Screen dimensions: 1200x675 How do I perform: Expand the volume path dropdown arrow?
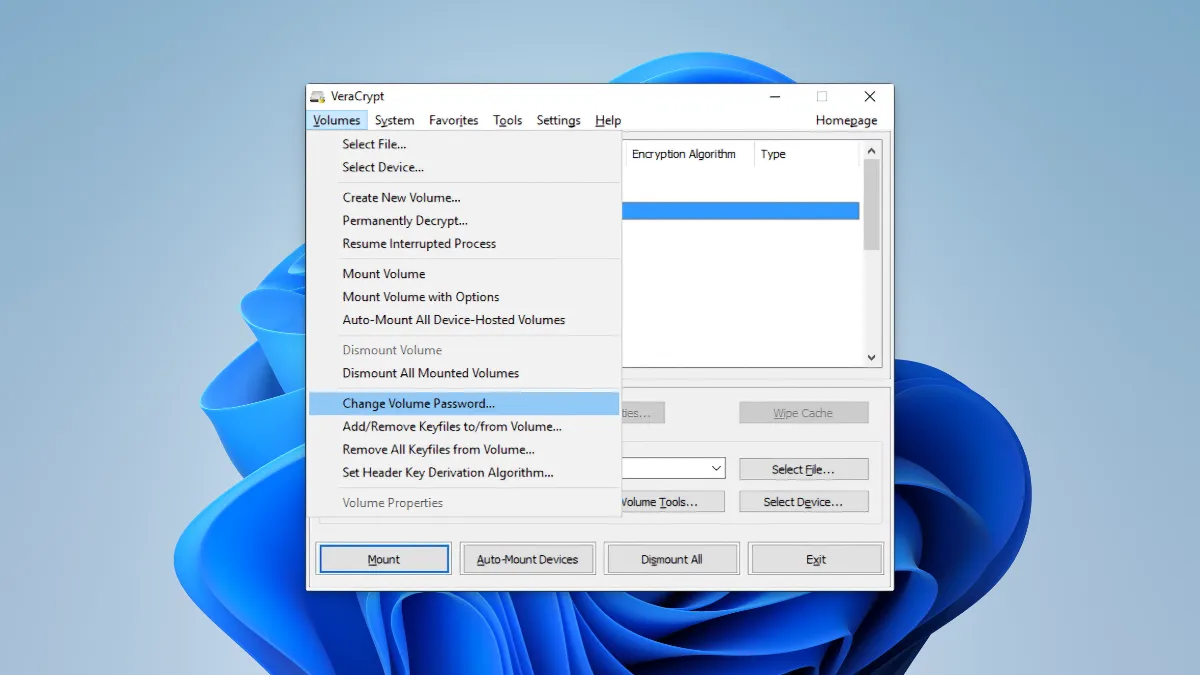pos(717,468)
